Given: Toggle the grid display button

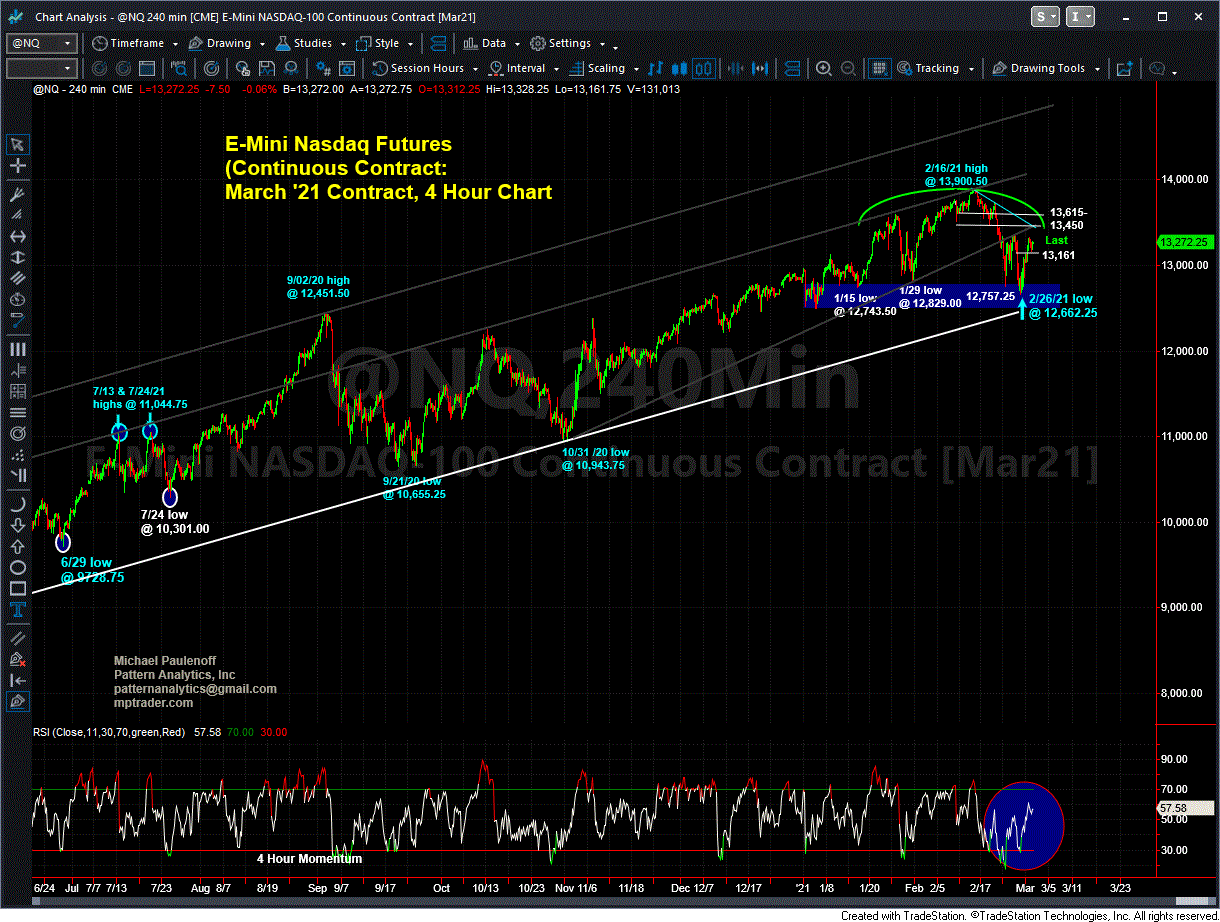Looking at the screenshot, I should (879, 68).
